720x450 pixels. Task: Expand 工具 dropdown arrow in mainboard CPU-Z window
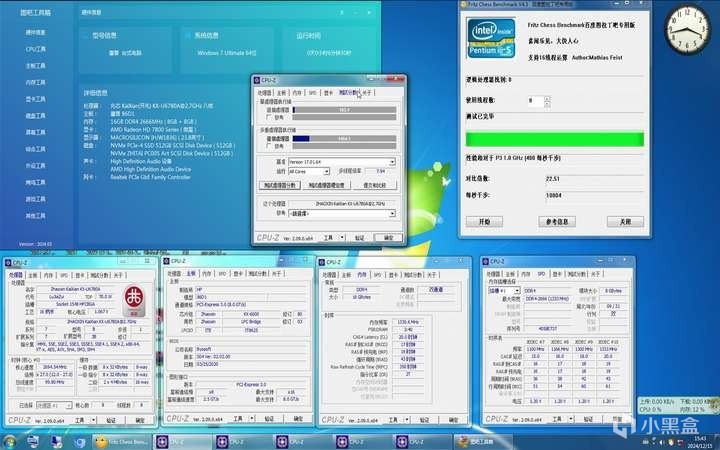(252, 419)
